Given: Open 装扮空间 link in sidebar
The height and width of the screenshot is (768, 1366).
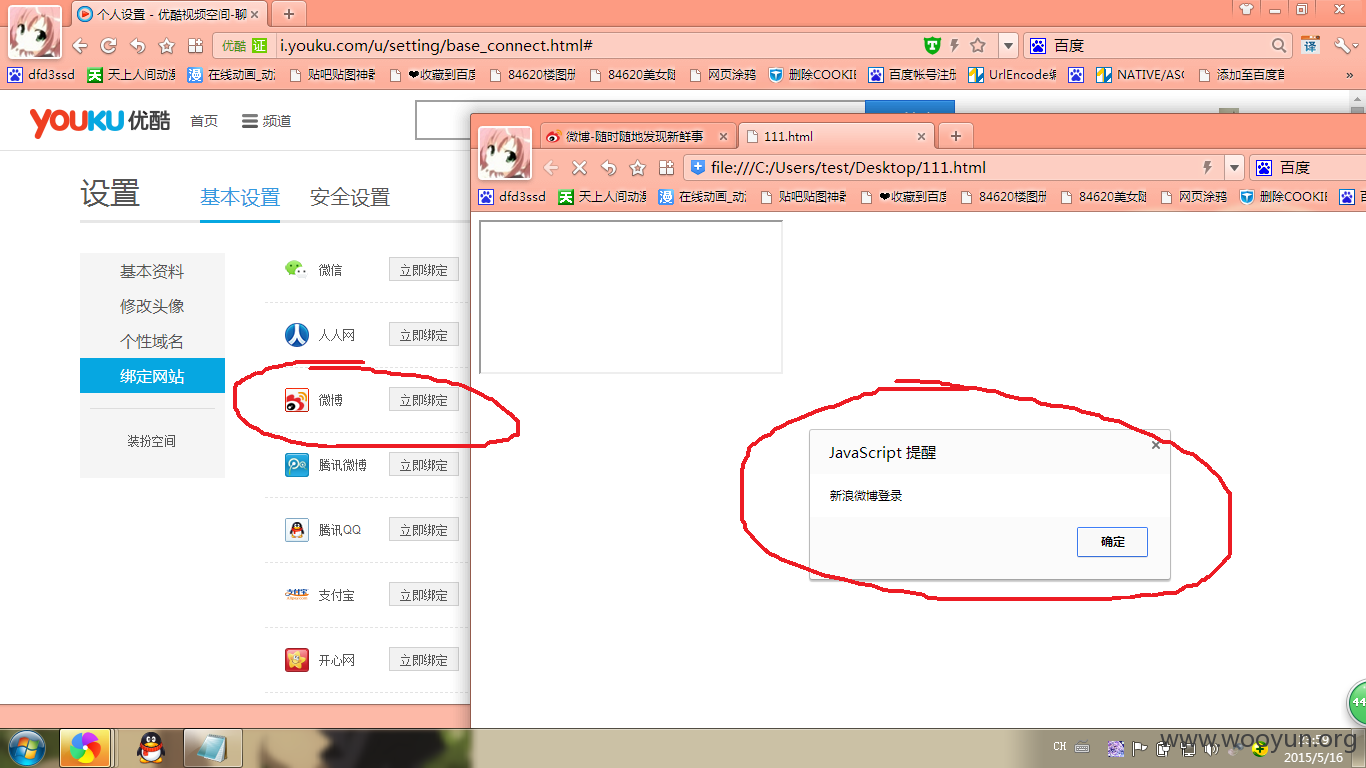Looking at the screenshot, I should pyautogui.click(x=152, y=441).
